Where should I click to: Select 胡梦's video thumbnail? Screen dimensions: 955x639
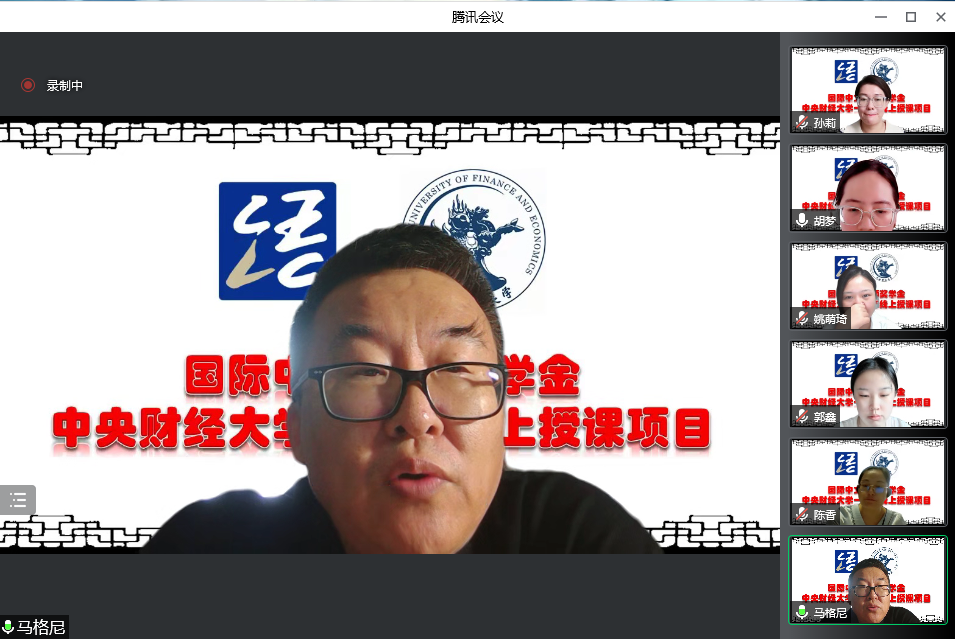867,188
